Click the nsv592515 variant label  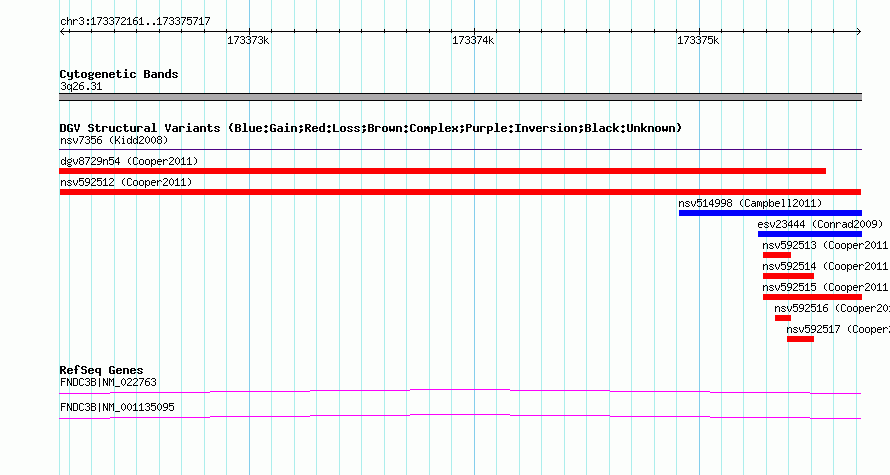825,287
